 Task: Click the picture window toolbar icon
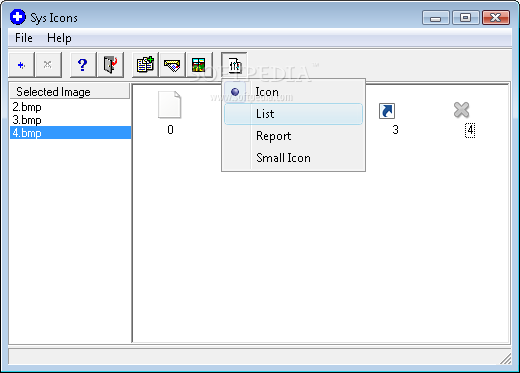tap(199, 65)
